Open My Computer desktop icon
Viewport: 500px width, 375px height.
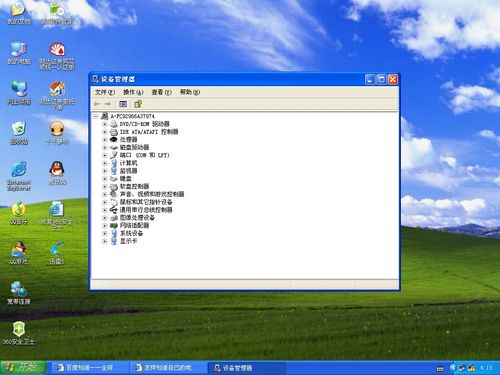tap(19, 53)
